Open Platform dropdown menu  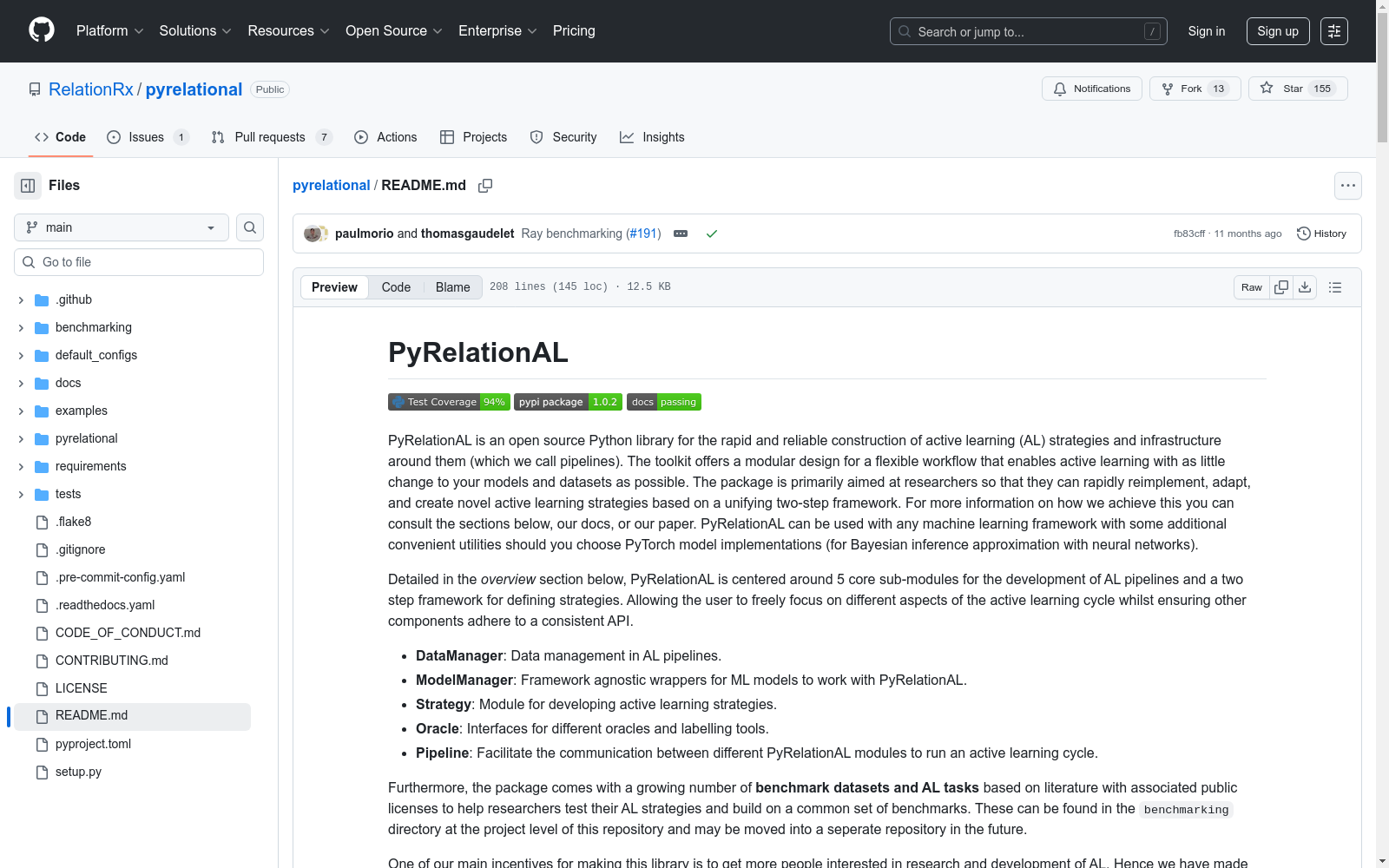tap(110, 30)
